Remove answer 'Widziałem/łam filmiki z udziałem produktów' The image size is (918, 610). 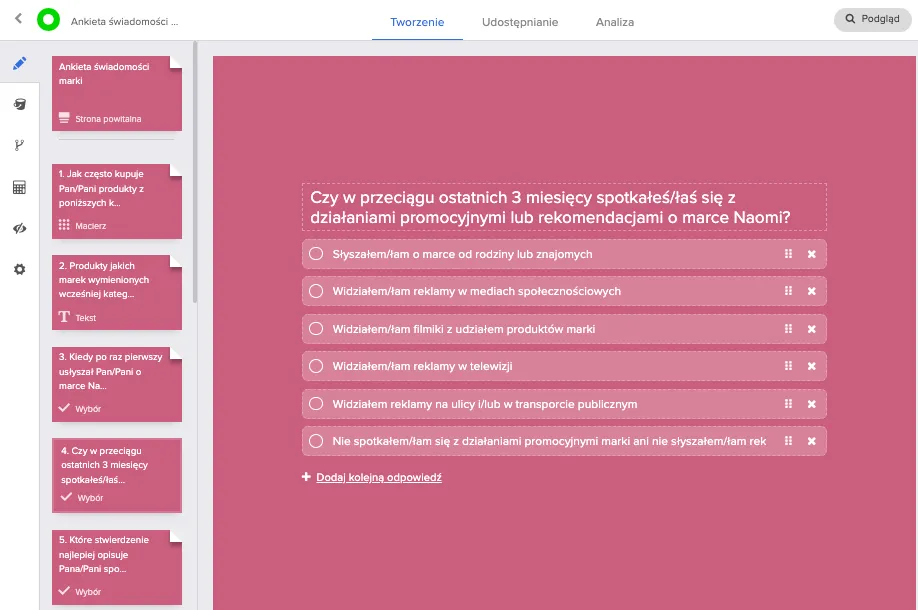811,329
